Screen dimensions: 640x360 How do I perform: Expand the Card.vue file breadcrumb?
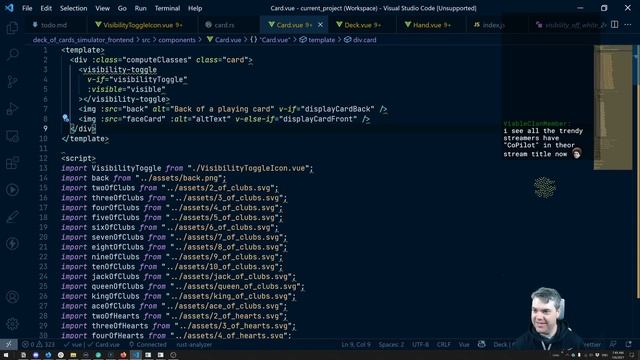224,40
